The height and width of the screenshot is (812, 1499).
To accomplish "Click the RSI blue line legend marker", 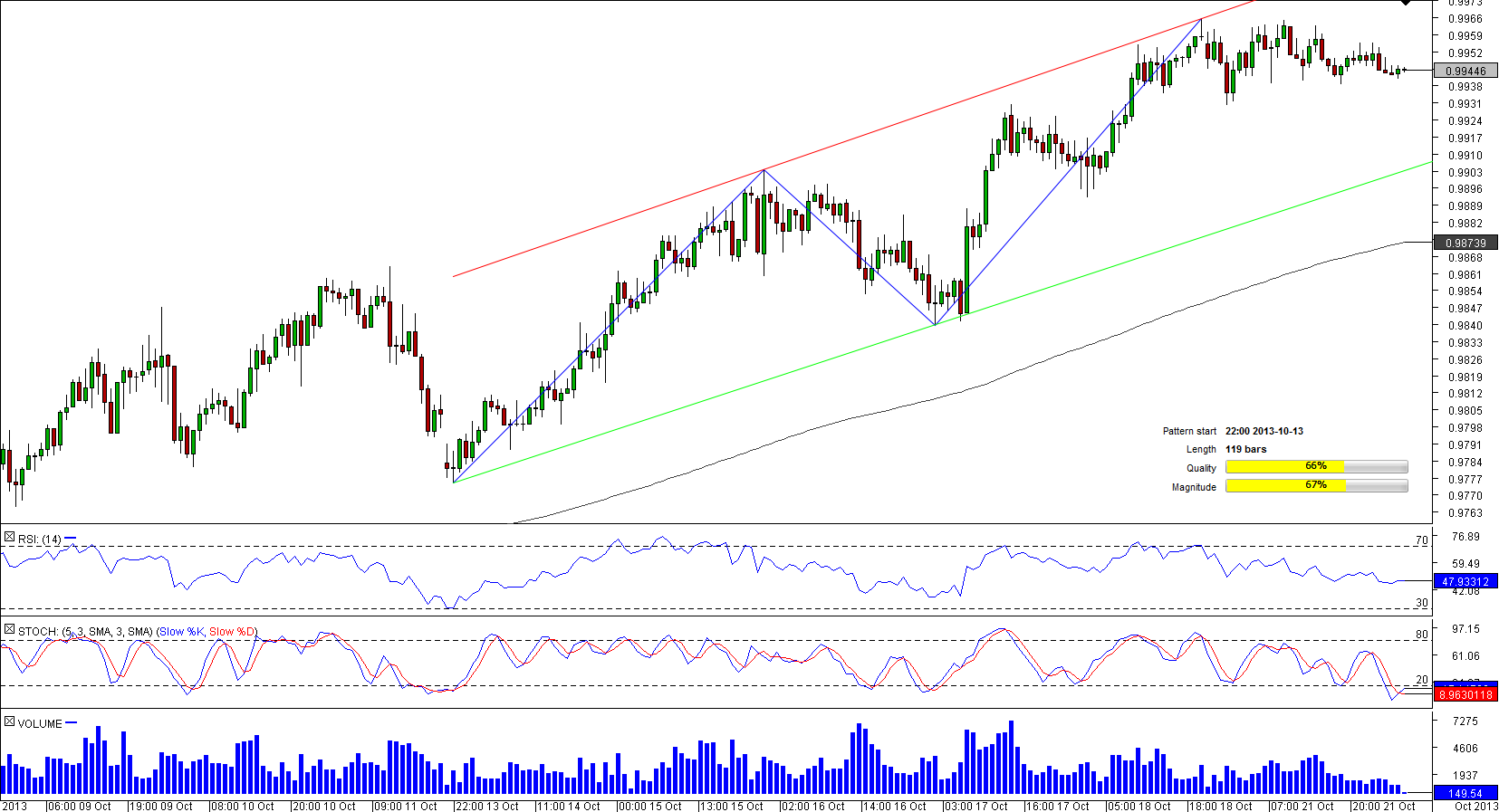I will click(x=71, y=539).
